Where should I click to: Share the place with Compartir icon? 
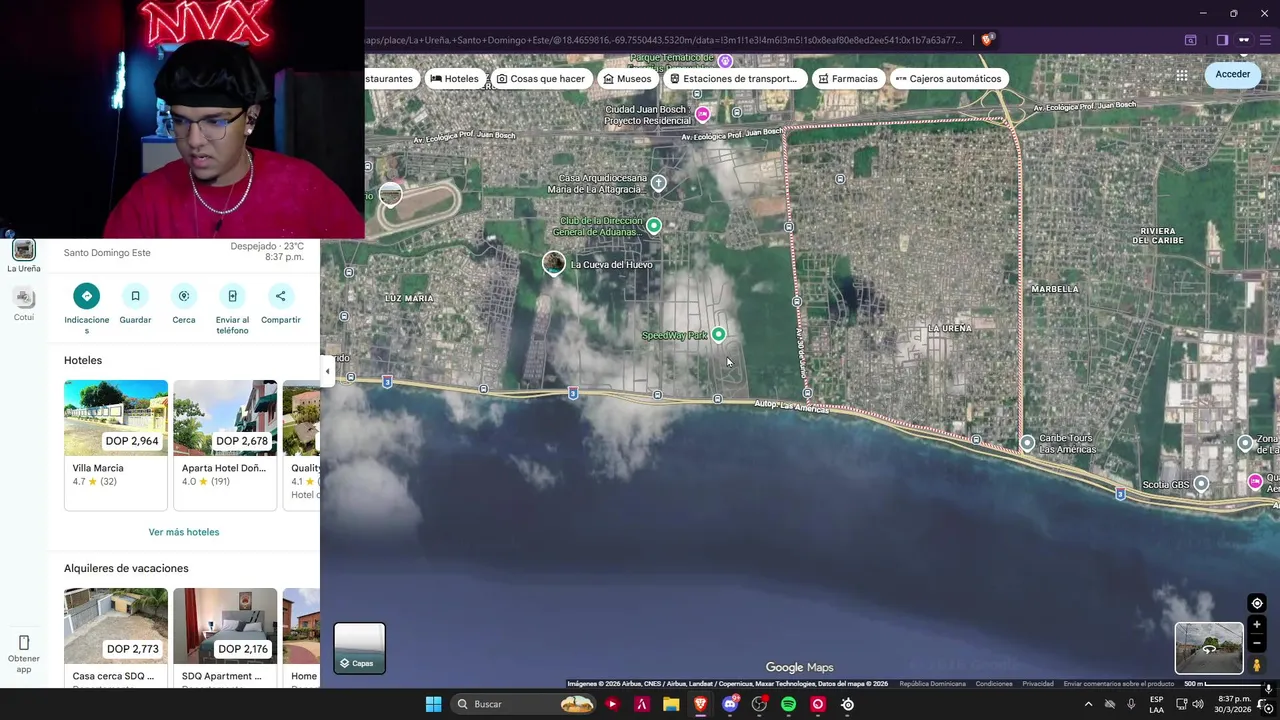click(x=281, y=296)
